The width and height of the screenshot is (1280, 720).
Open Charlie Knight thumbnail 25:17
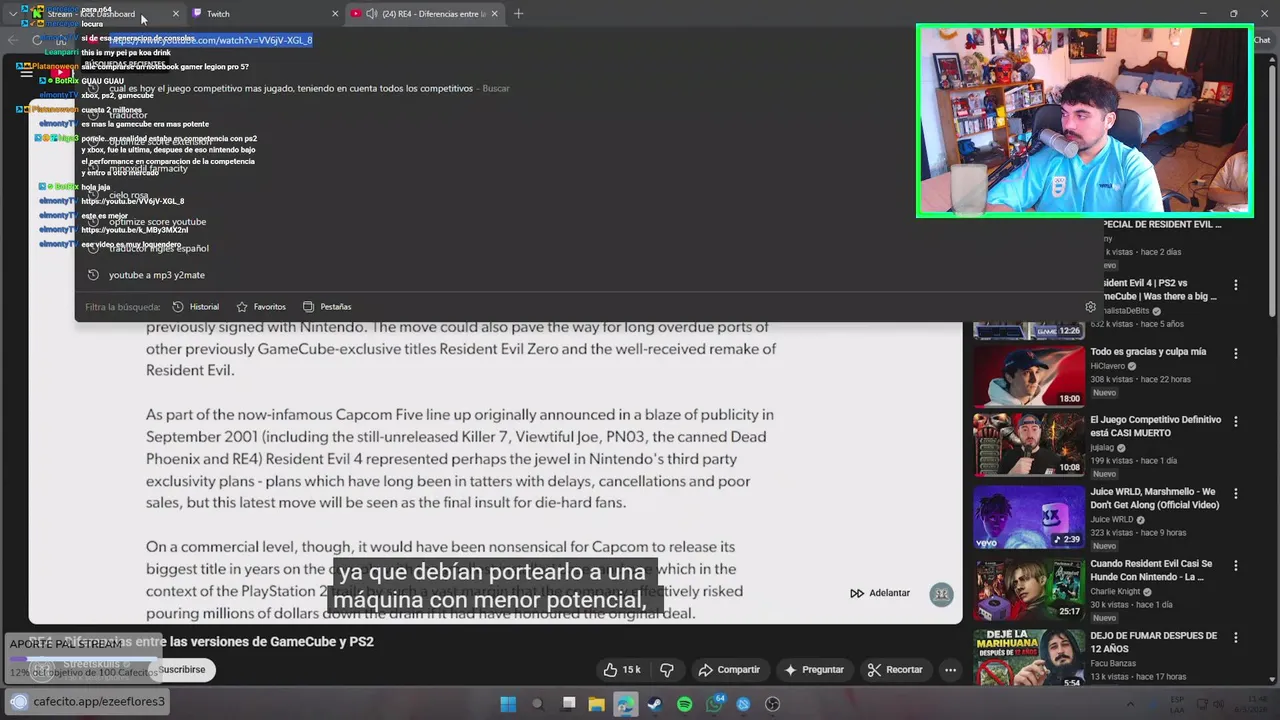point(1029,588)
